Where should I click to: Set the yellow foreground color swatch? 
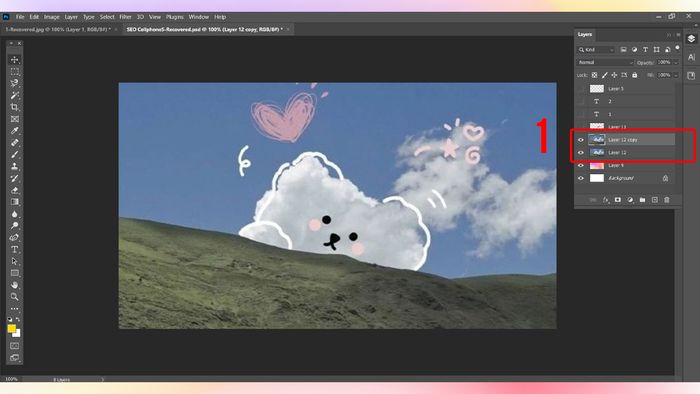(x=12, y=329)
